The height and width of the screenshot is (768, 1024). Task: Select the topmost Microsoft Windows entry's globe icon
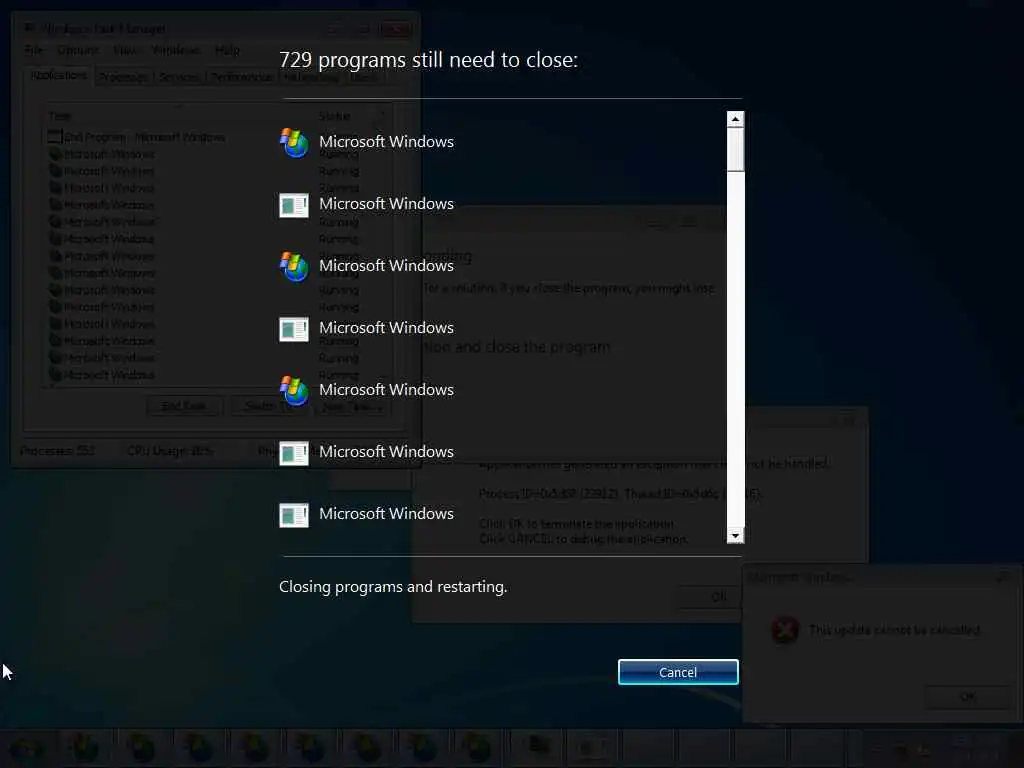click(294, 142)
